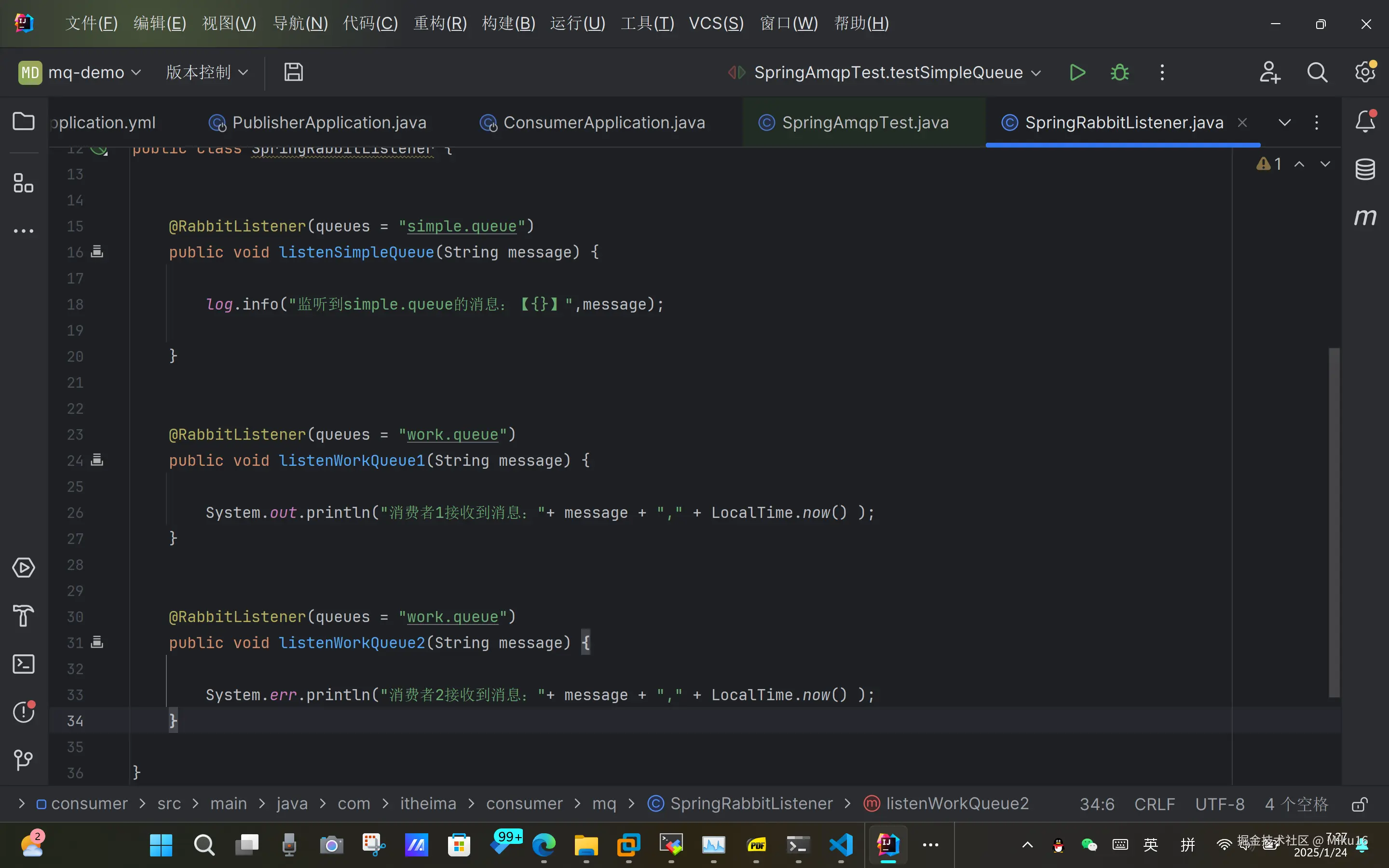The width and height of the screenshot is (1389, 868).
Task: Open the Problems tool window icon
Action: click(24, 712)
